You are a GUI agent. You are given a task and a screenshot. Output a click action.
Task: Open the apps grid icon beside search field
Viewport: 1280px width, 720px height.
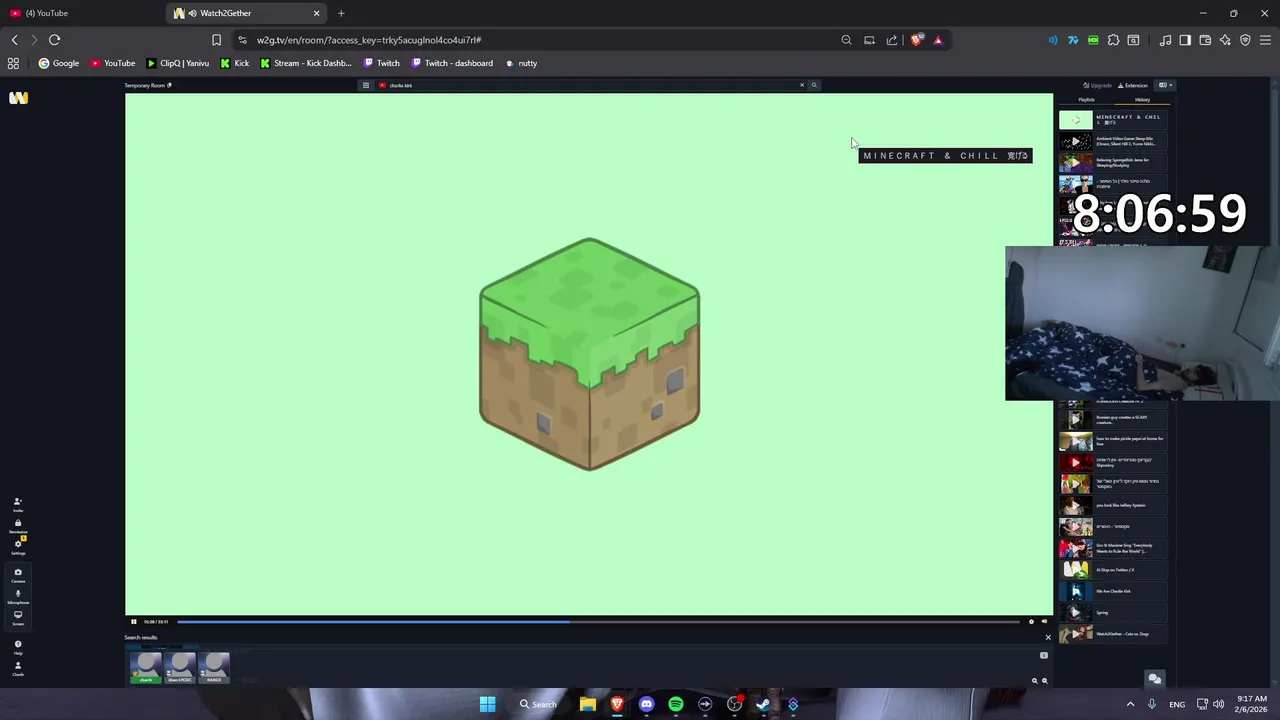(366, 85)
